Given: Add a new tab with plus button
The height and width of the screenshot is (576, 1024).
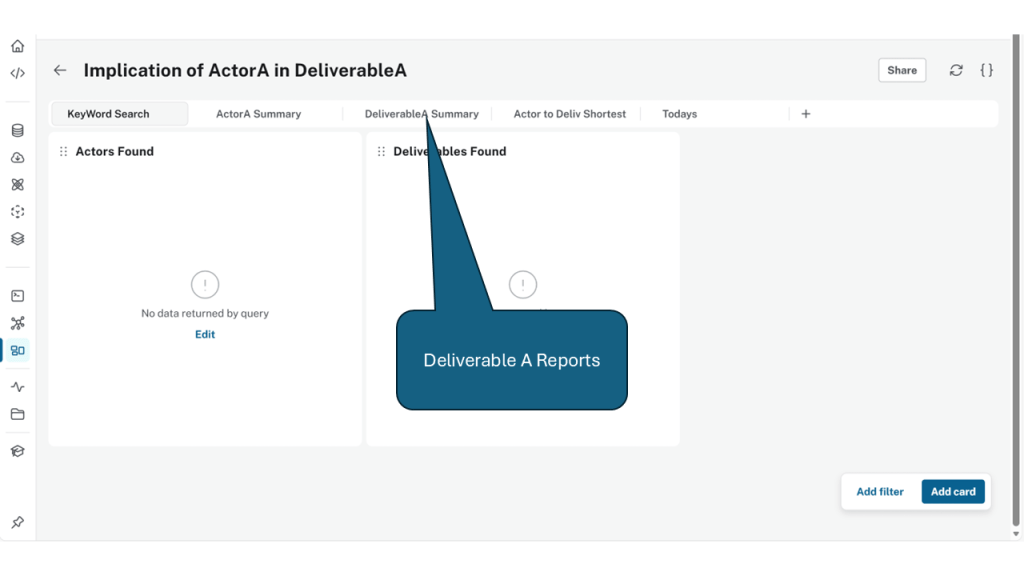Looking at the screenshot, I should [x=806, y=114].
